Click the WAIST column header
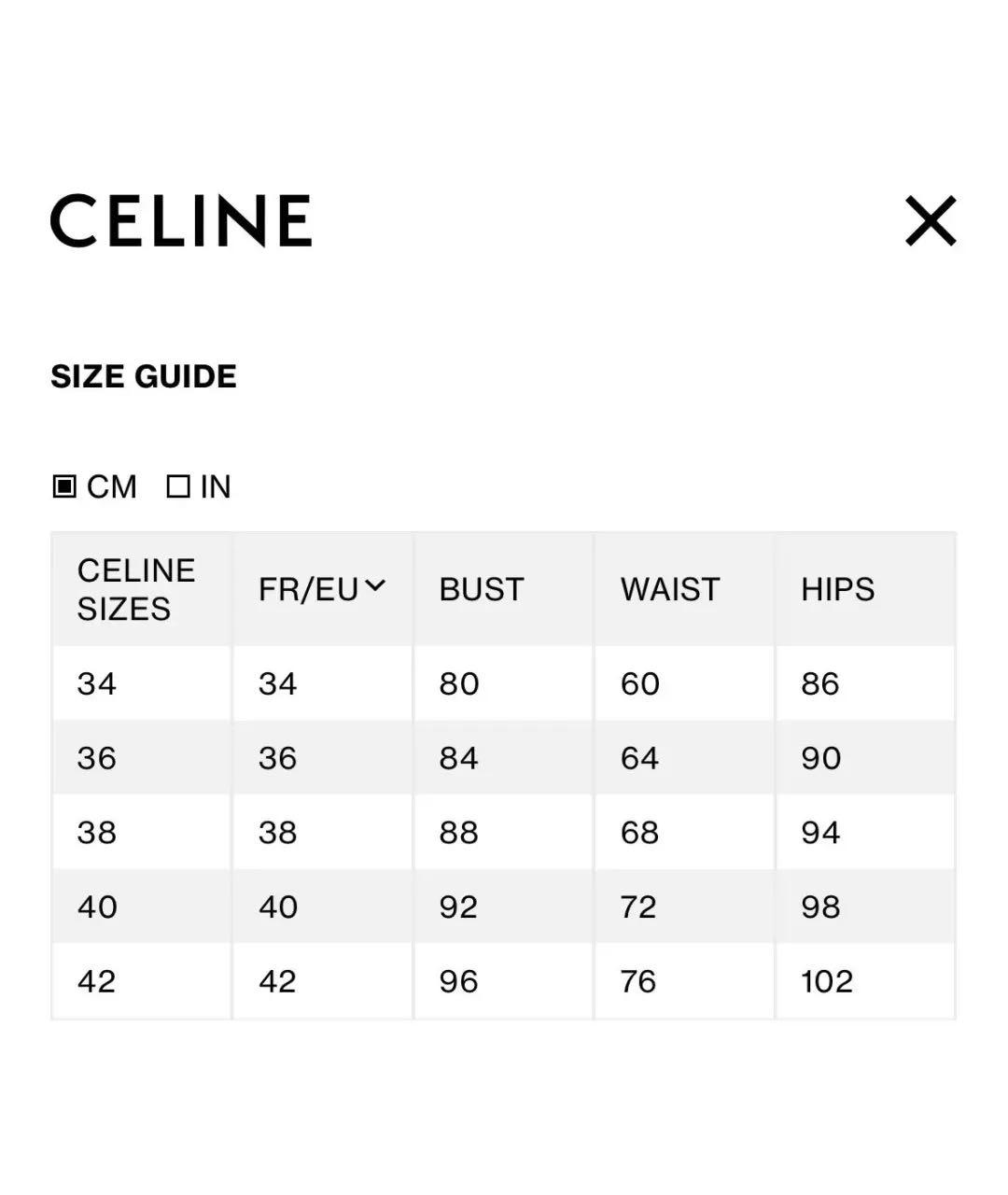Viewport: 1008px width, 1195px height. pos(669,588)
